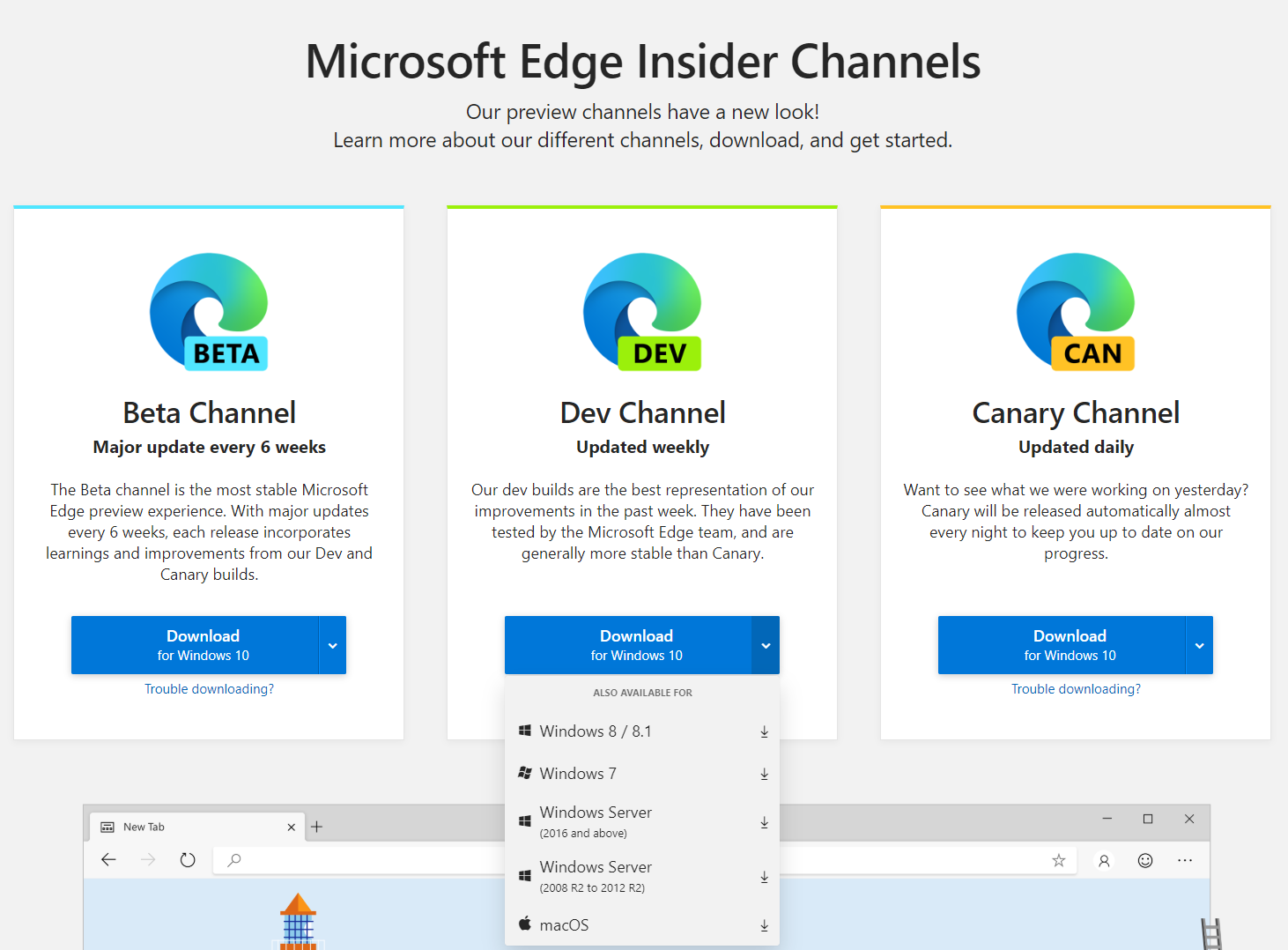Screen dimensions: 1288x950
Task: Choose Windows Server (2016 and above) from the list
Action: pyautogui.click(x=596, y=820)
